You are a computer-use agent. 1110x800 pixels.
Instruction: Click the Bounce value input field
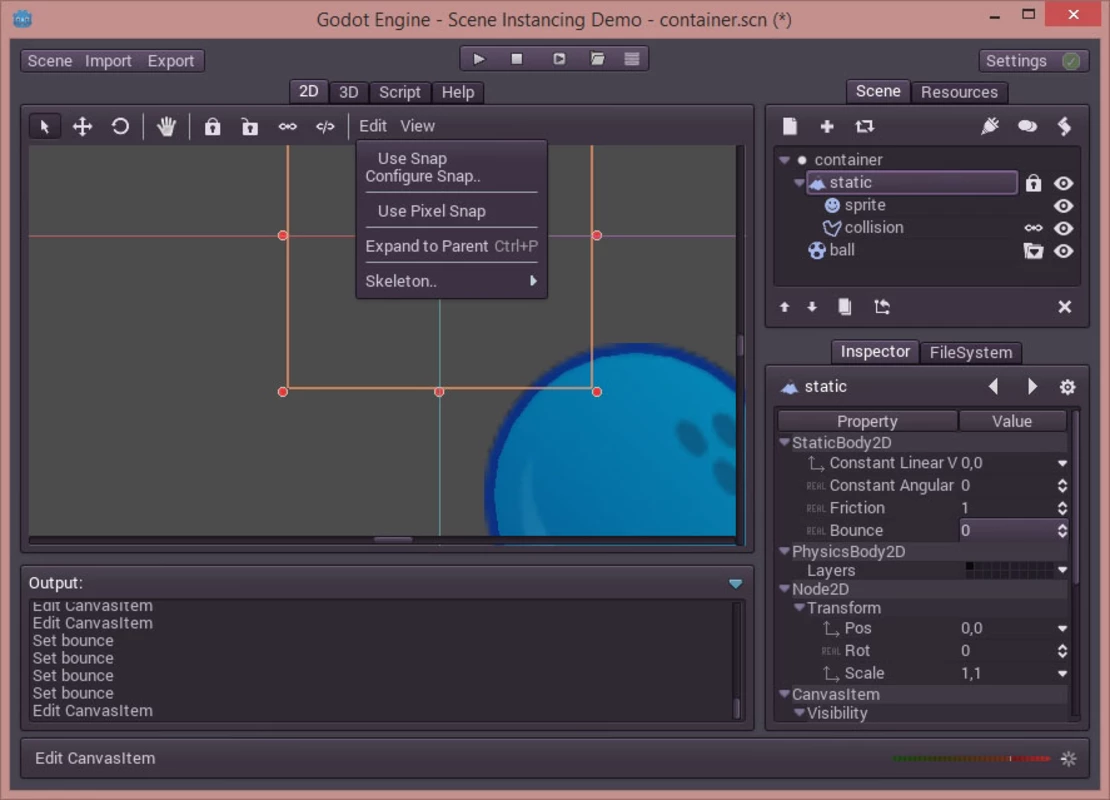point(1007,531)
